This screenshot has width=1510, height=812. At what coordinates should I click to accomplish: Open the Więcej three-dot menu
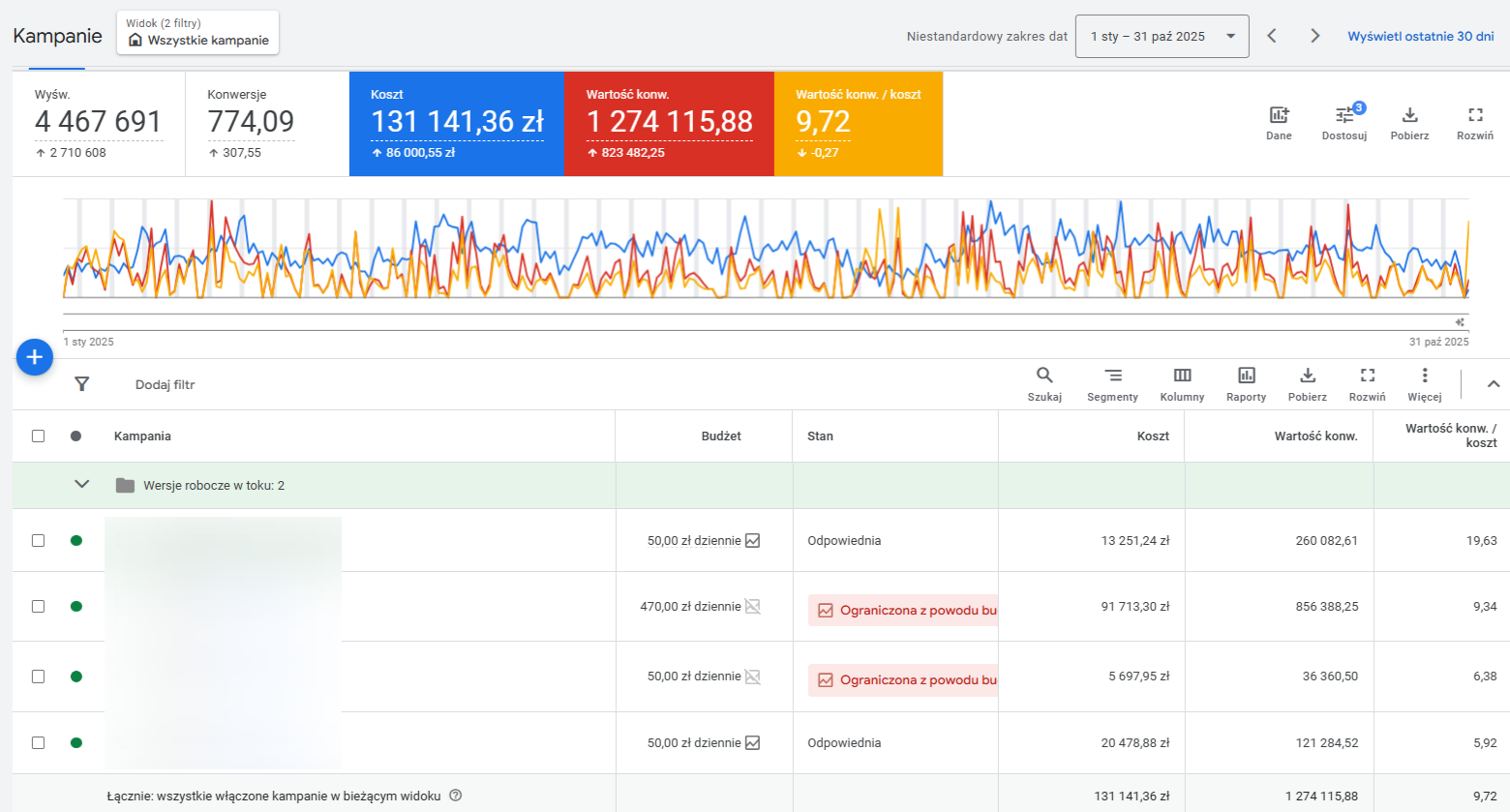pyautogui.click(x=1424, y=383)
